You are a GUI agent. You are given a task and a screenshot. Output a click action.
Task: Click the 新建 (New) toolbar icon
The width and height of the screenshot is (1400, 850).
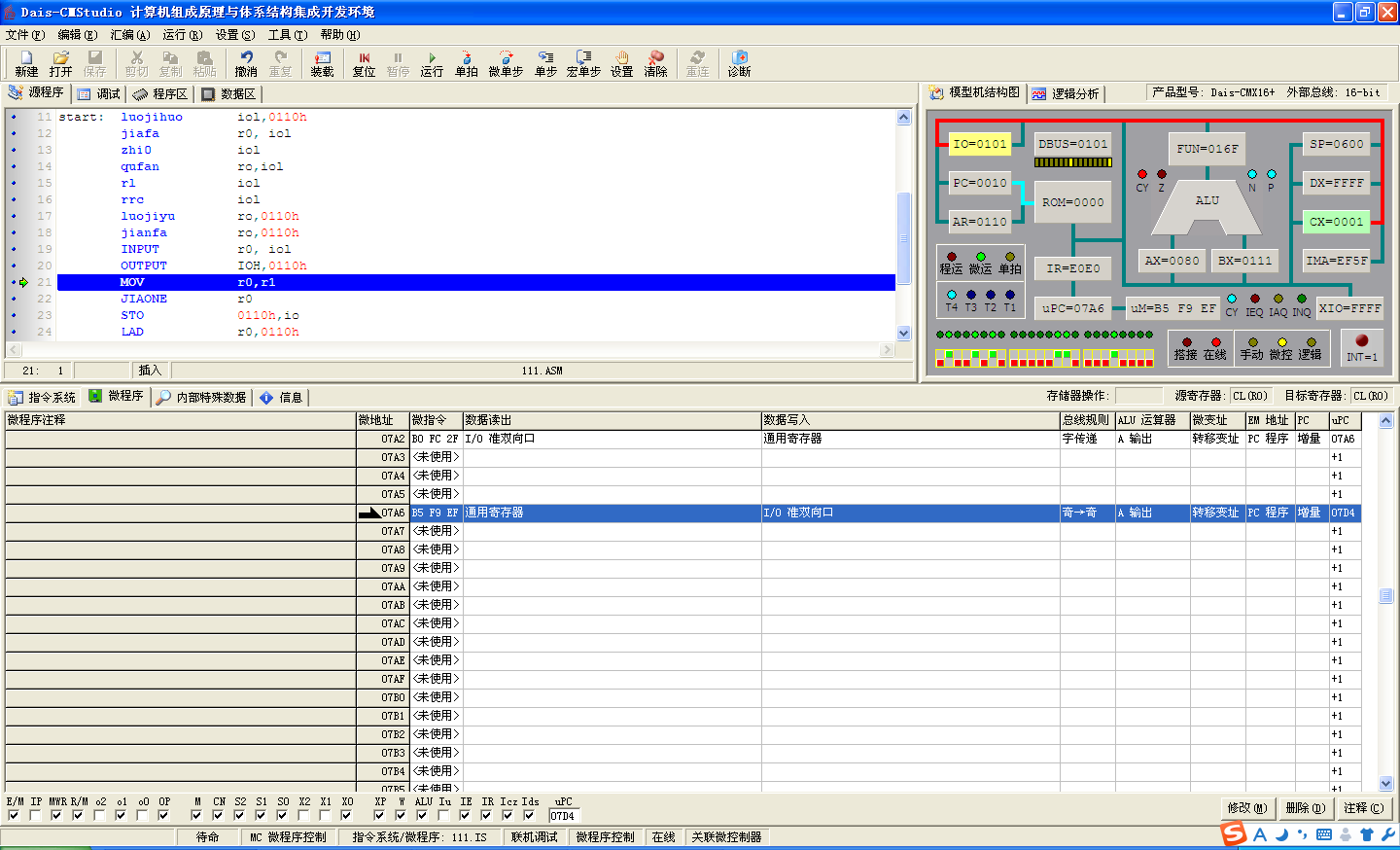[26, 63]
